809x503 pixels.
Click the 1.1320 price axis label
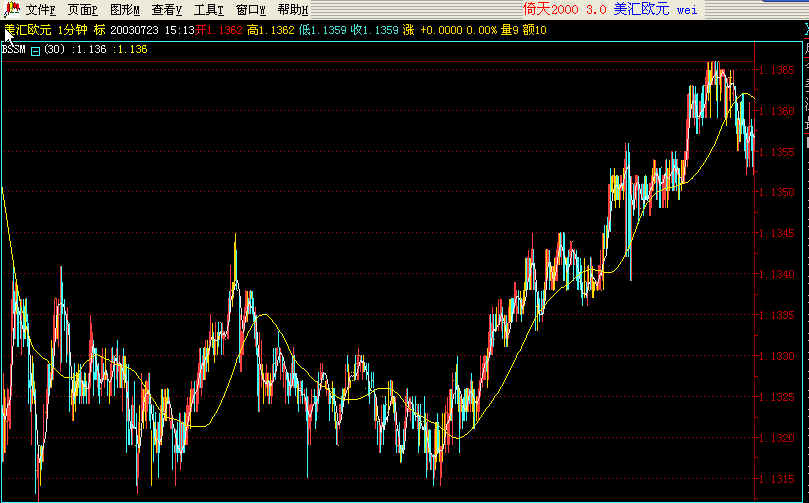click(x=777, y=437)
